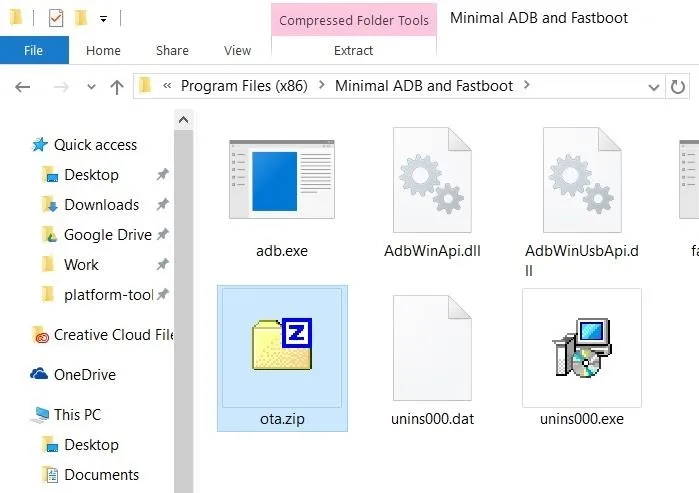This screenshot has height=493, width=699.
Task: Open Downloads in navigation pane
Action: [x=101, y=205]
